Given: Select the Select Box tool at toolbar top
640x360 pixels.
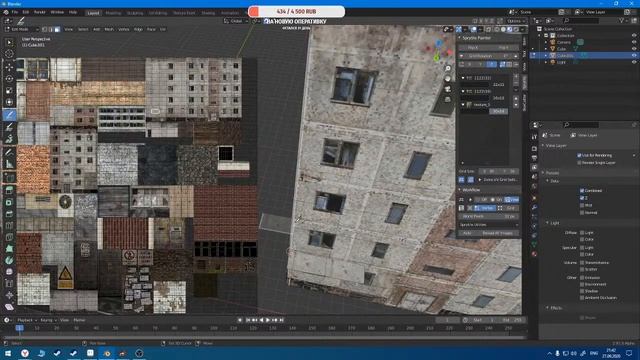Looking at the screenshot, I should coord(9,42).
